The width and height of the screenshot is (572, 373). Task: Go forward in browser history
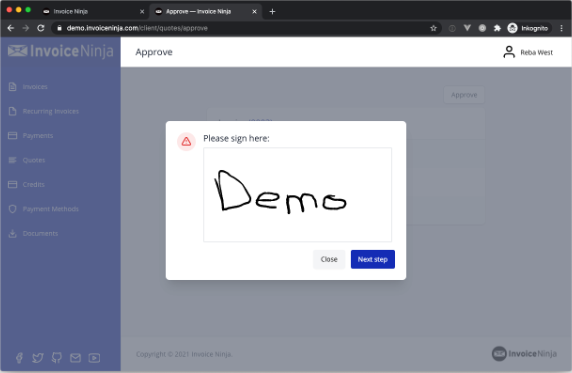[x=26, y=28]
